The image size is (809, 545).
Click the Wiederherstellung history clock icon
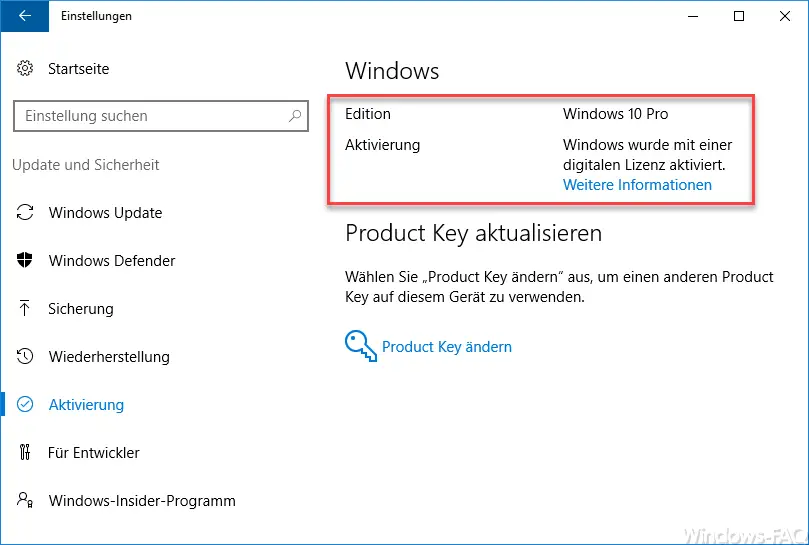[25, 356]
